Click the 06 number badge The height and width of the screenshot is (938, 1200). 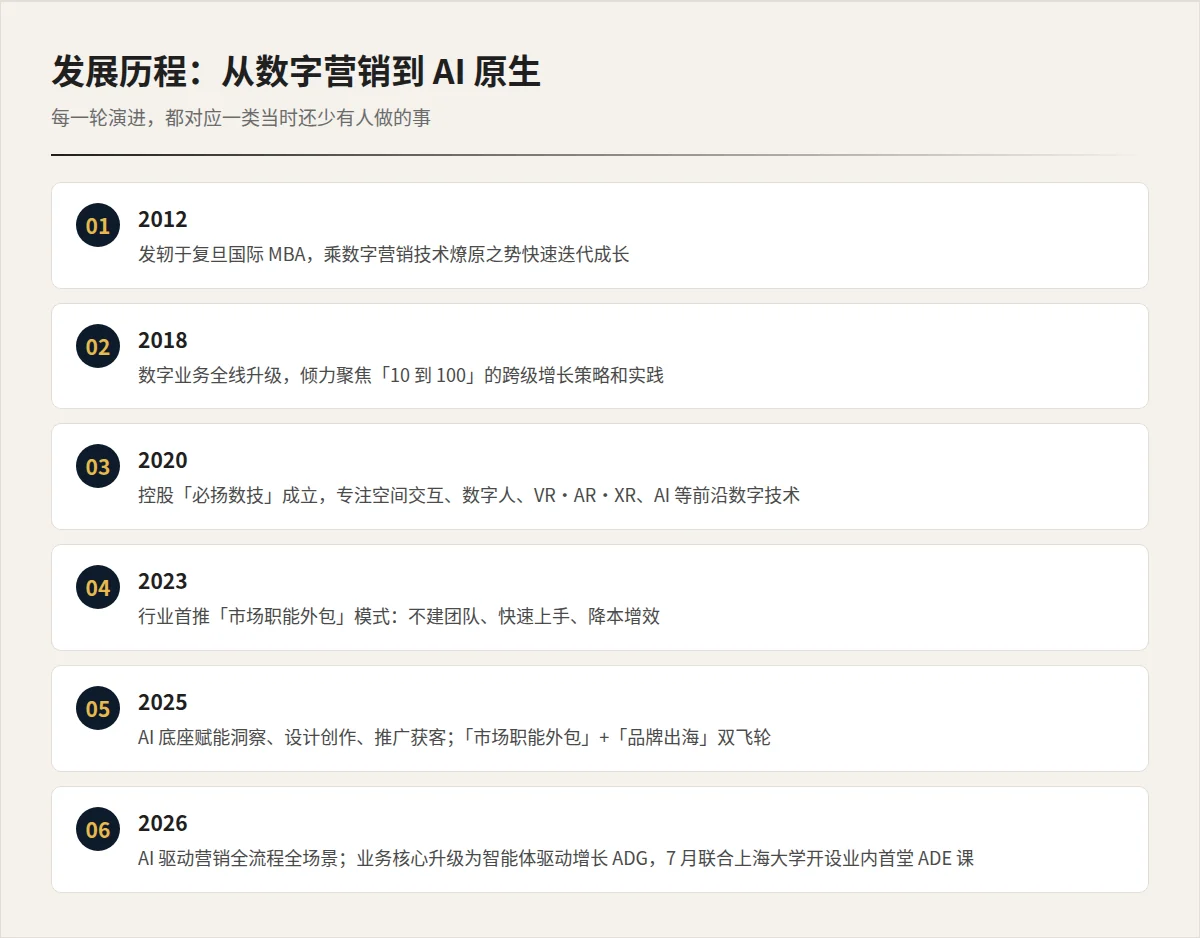tap(98, 830)
